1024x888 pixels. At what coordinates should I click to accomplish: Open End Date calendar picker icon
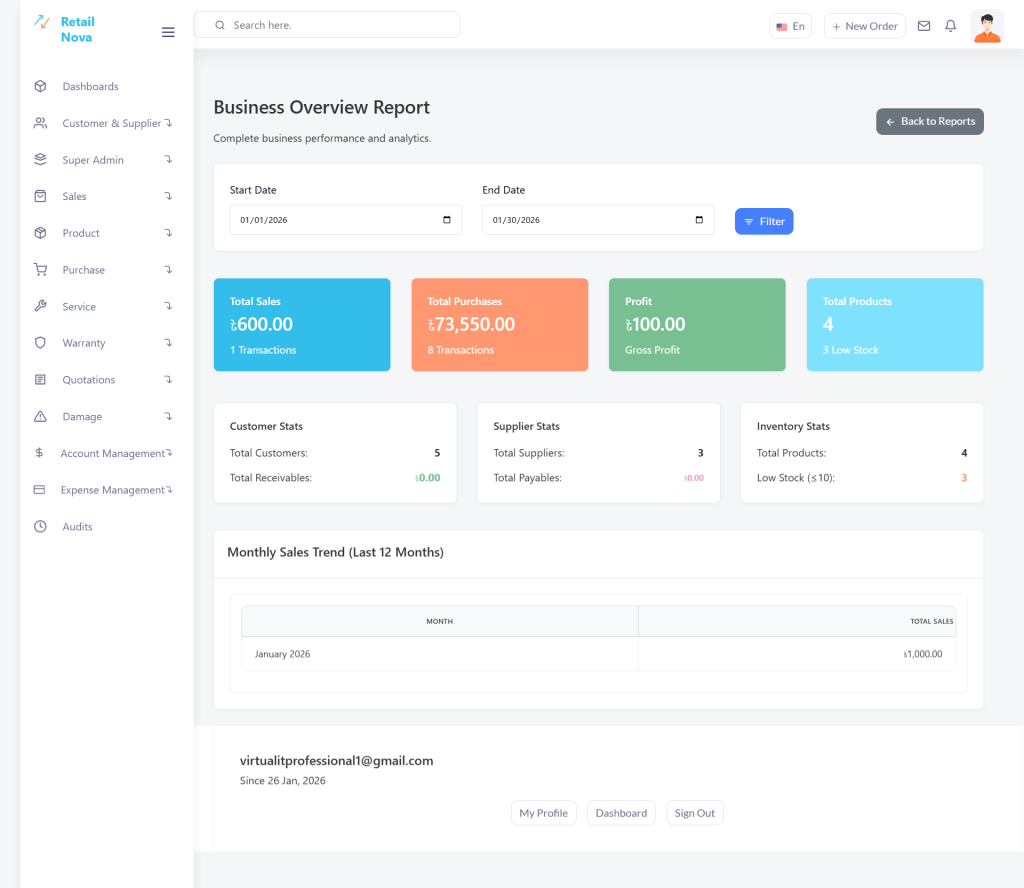tap(698, 220)
